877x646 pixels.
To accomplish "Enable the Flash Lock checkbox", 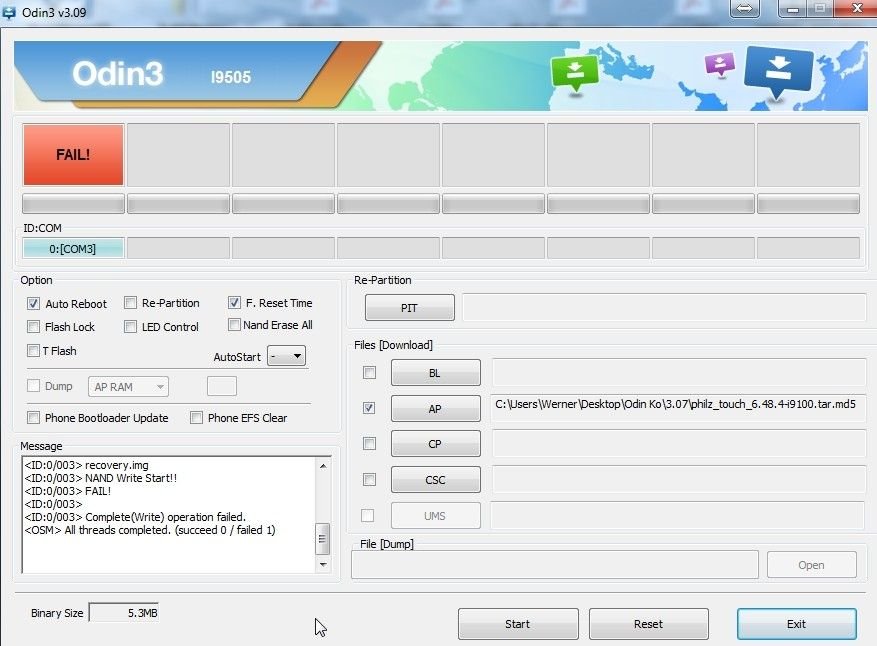I will 33,327.
